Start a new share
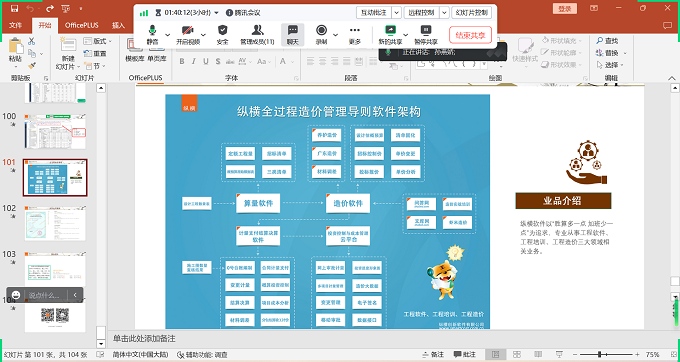 click(x=390, y=35)
